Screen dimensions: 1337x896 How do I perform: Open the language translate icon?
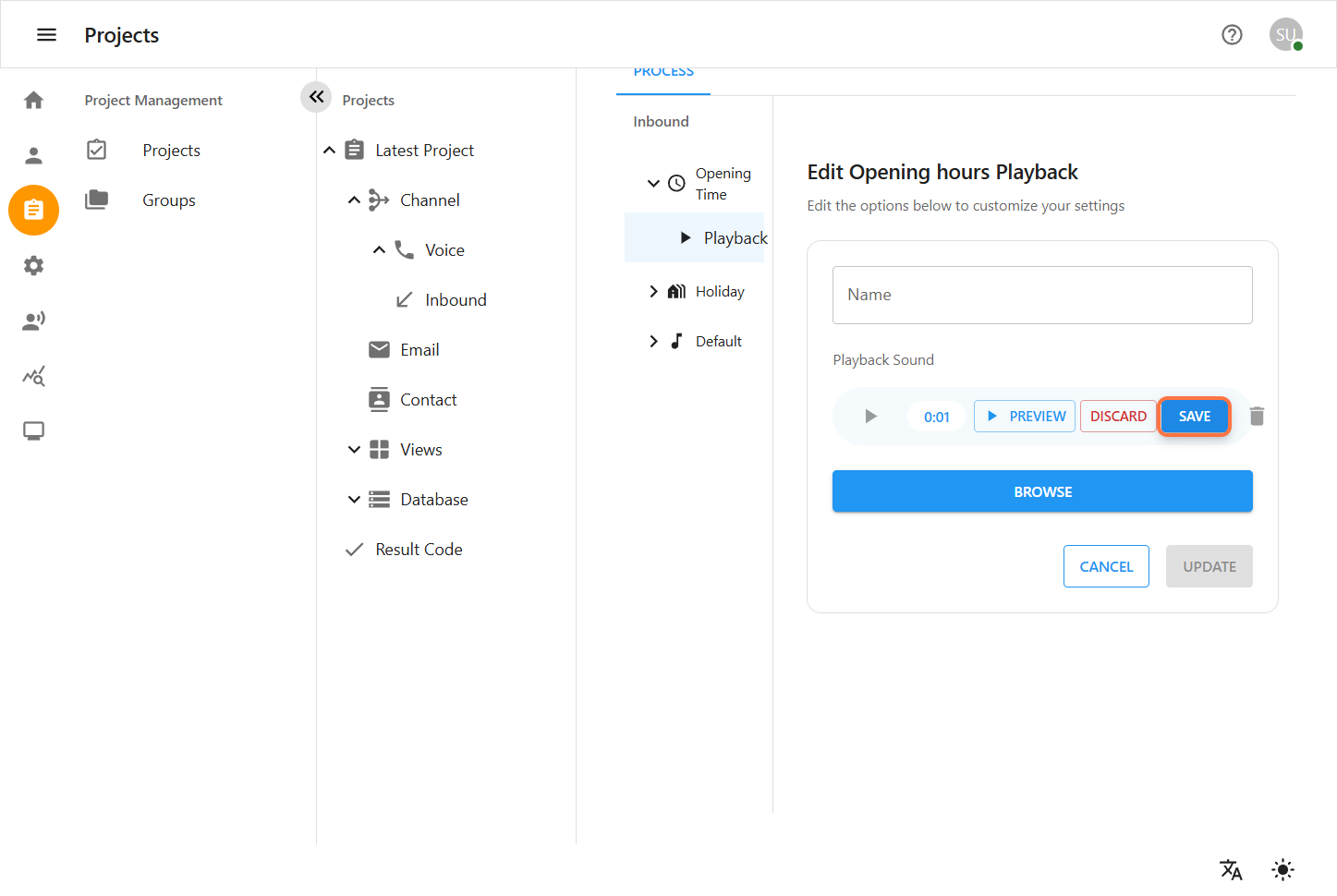pyautogui.click(x=1231, y=869)
